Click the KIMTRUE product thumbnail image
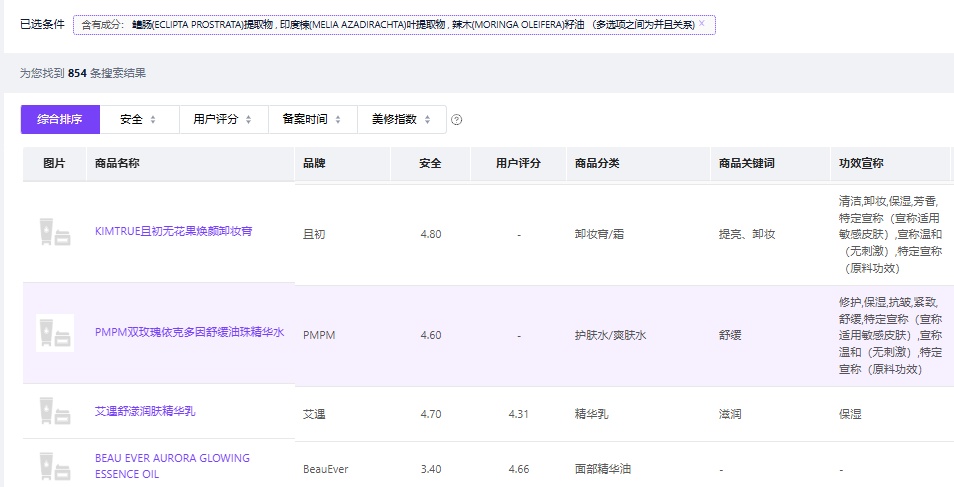The width and height of the screenshot is (954, 487). click(x=55, y=232)
